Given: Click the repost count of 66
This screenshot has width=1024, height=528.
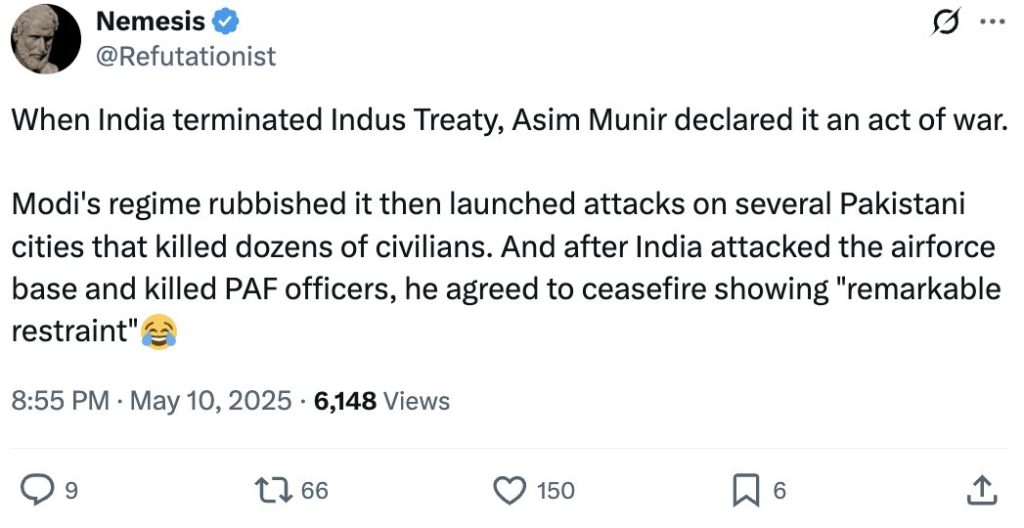Looking at the screenshot, I should [x=314, y=490].
